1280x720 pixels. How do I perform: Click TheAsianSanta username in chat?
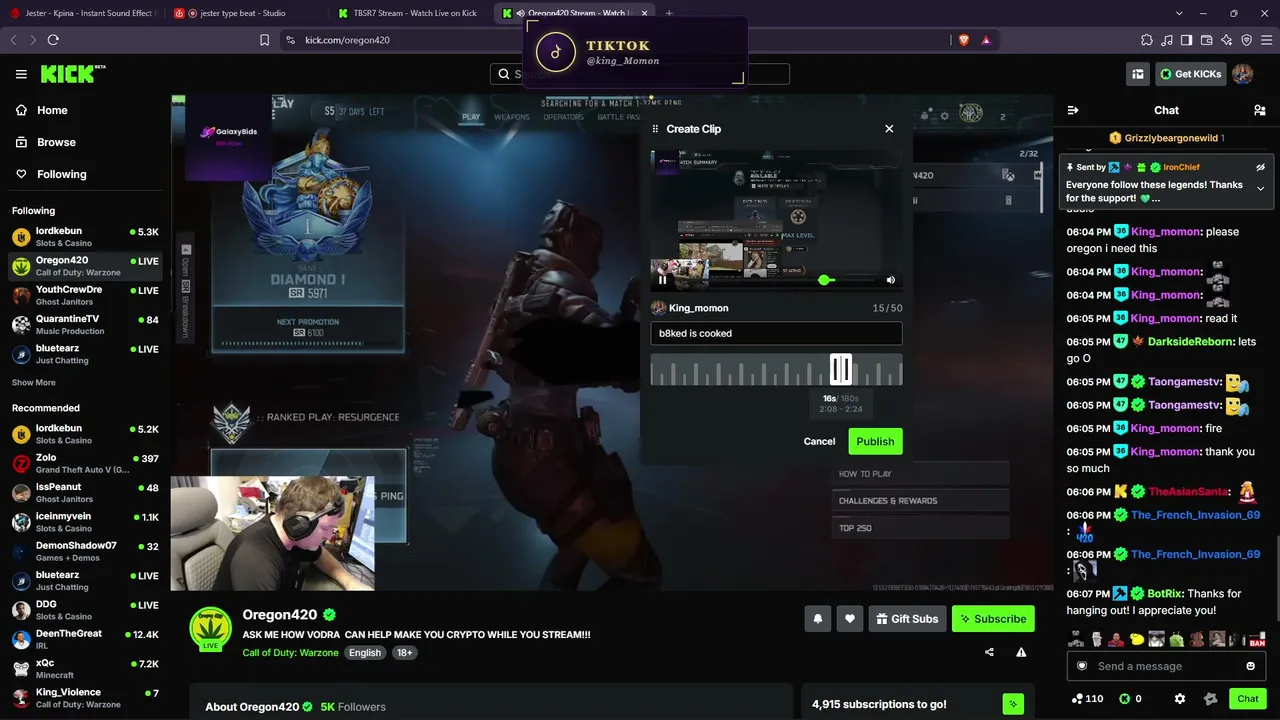1187,492
